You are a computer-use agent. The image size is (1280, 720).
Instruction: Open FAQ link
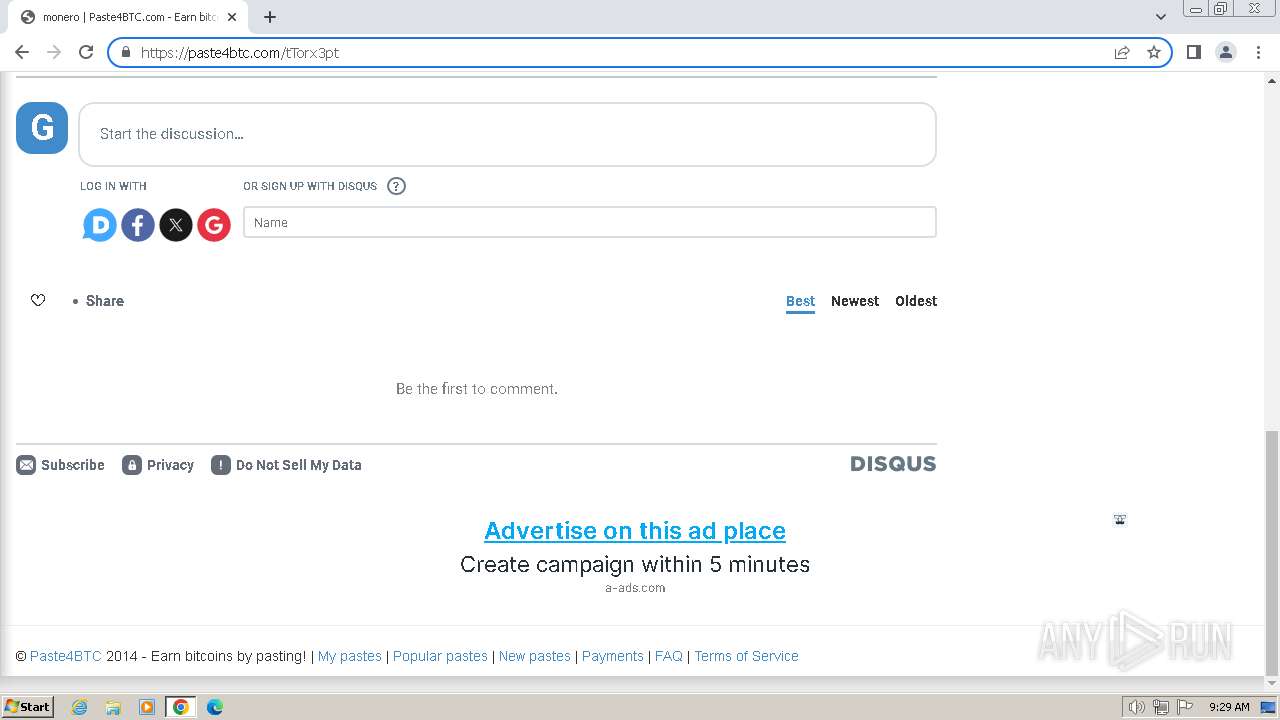point(669,656)
